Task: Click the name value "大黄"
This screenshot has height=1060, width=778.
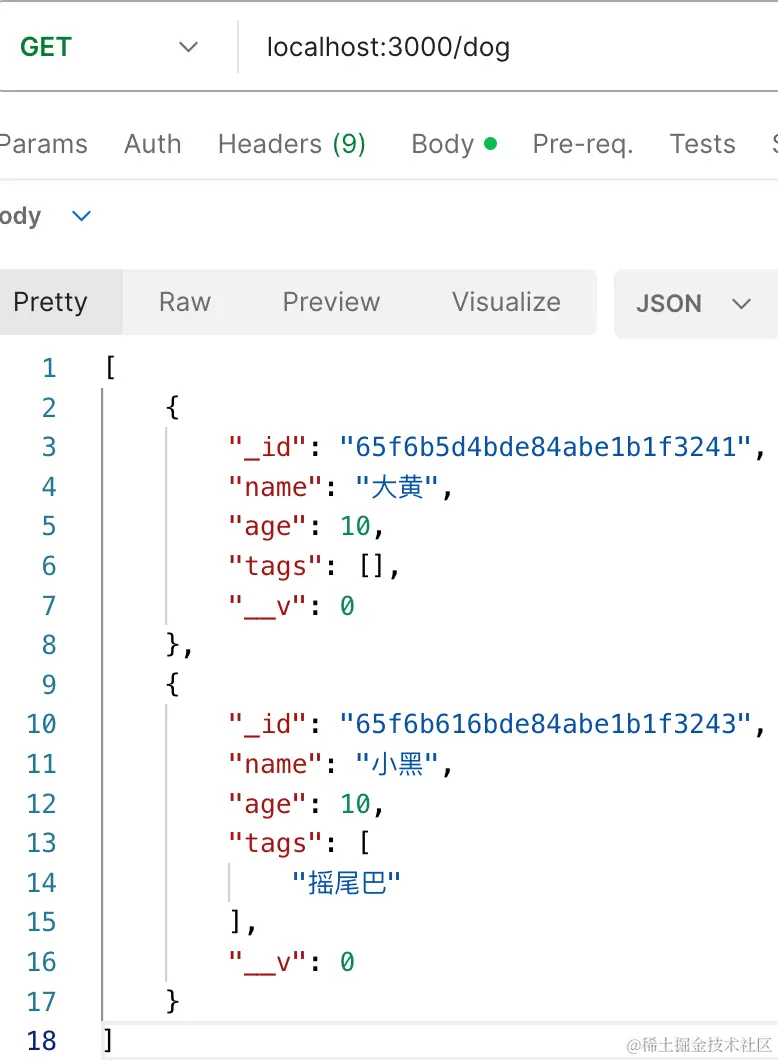Action: pyautogui.click(x=397, y=487)
